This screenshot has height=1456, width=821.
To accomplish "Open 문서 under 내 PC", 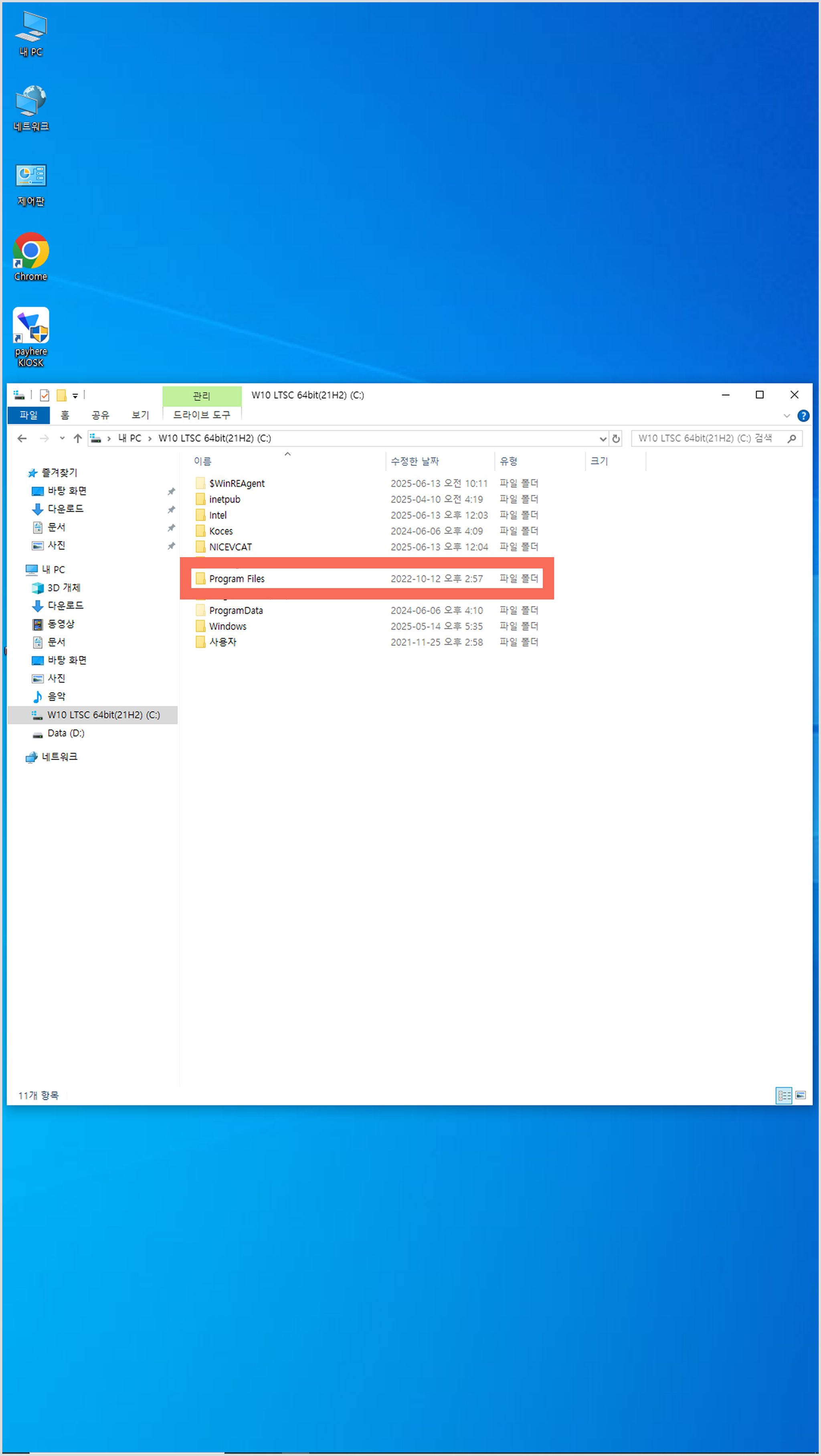I will pyautogui.click(x=56, y=641).
